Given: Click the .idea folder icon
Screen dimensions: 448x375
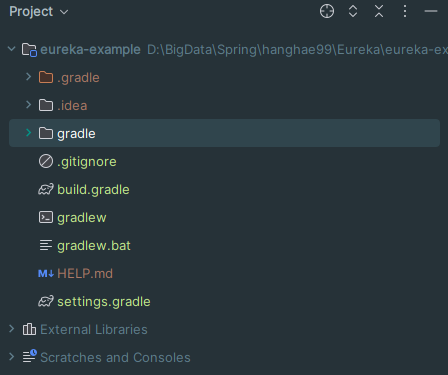Looking at the screenshot, I should [x=46, y=105].
